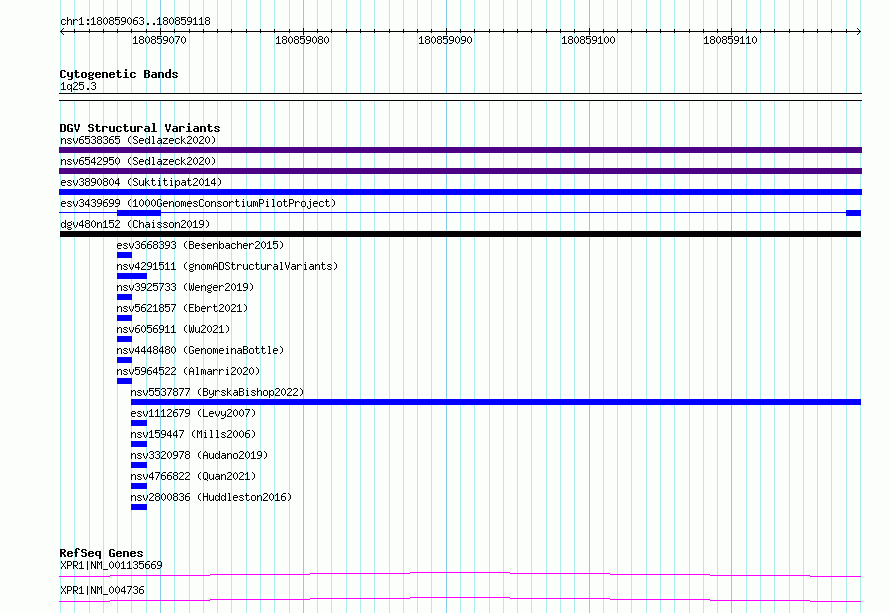
Task: Open variant esv1112679 (Levy2007) label
Action: (x=194, y=413)
